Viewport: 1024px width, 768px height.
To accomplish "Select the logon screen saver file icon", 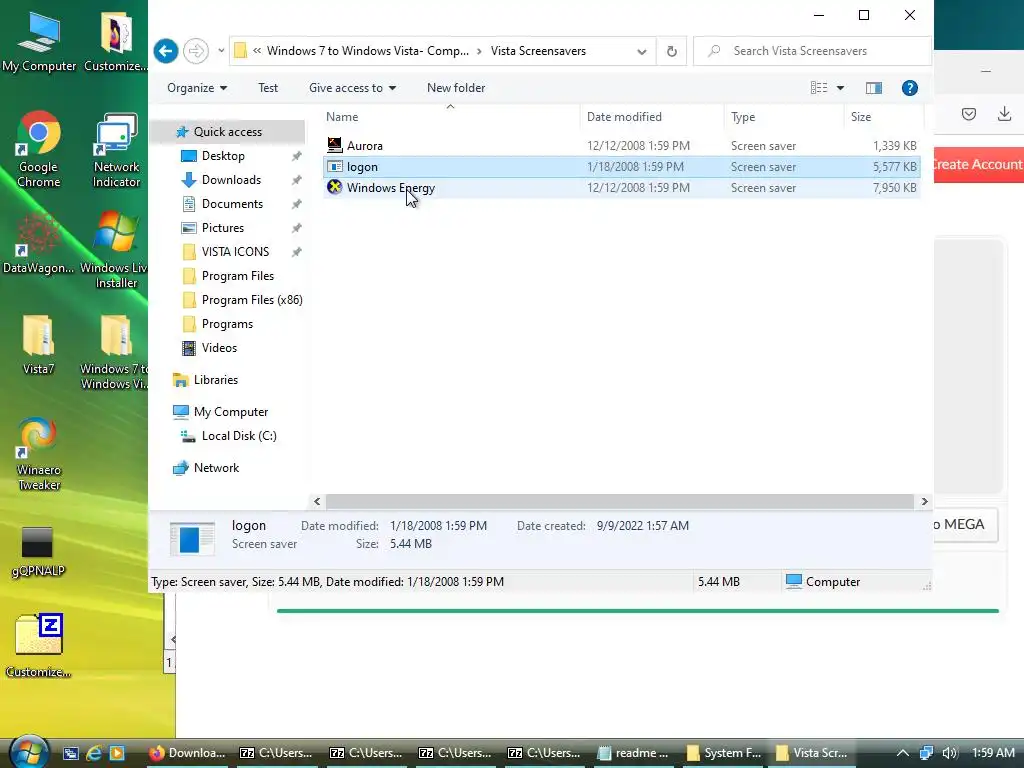I will click(334, 167).
